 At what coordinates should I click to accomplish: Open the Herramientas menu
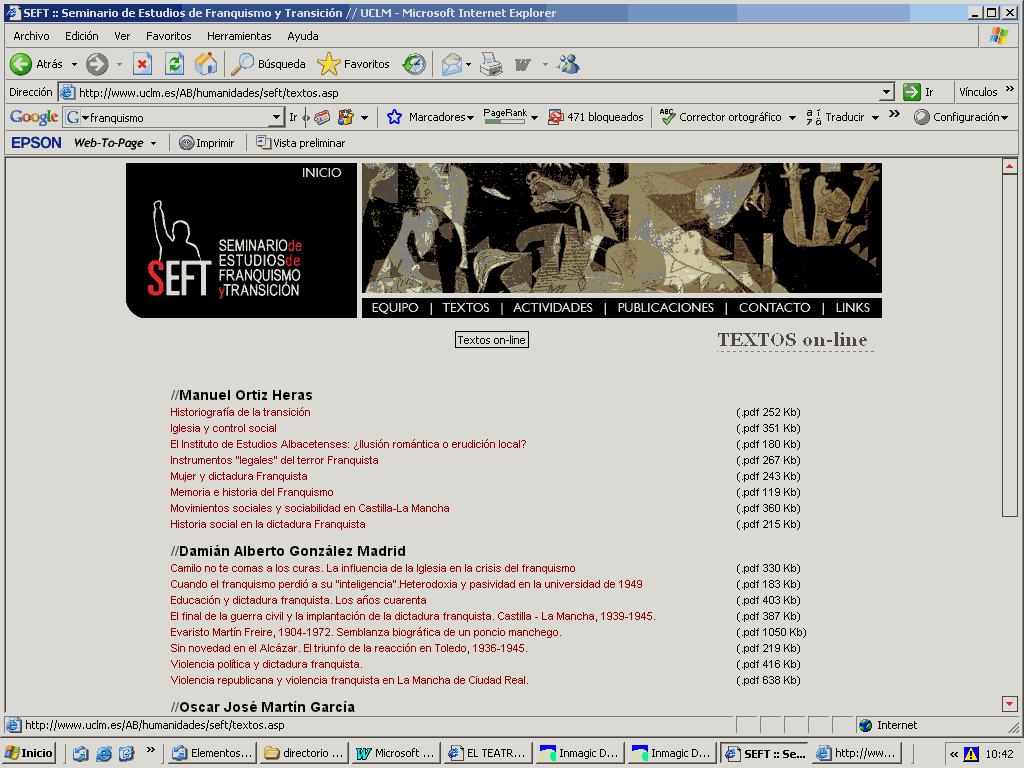coord(239,36)
